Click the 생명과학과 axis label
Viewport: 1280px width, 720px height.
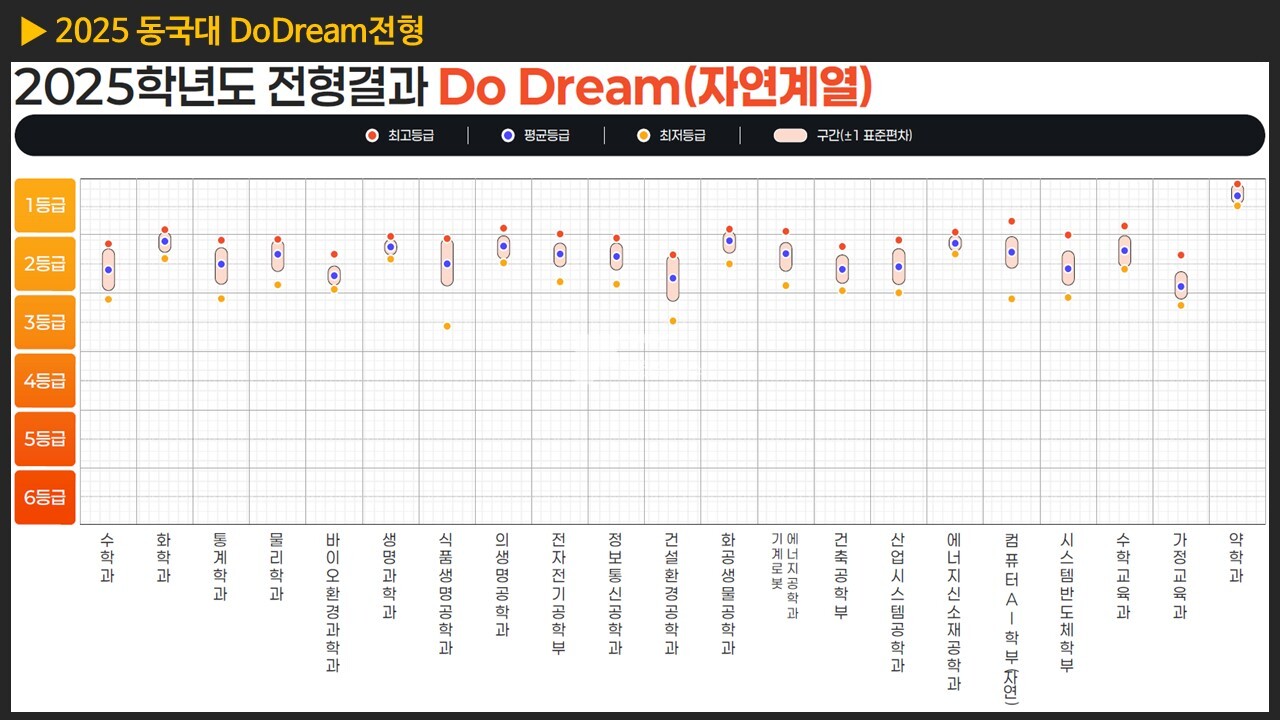coord(389,575)
